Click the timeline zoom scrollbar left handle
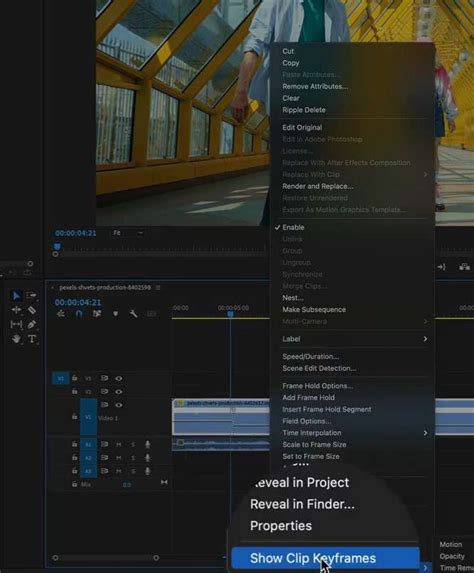The height and width of the screenshot is (573, 474). 55,558
